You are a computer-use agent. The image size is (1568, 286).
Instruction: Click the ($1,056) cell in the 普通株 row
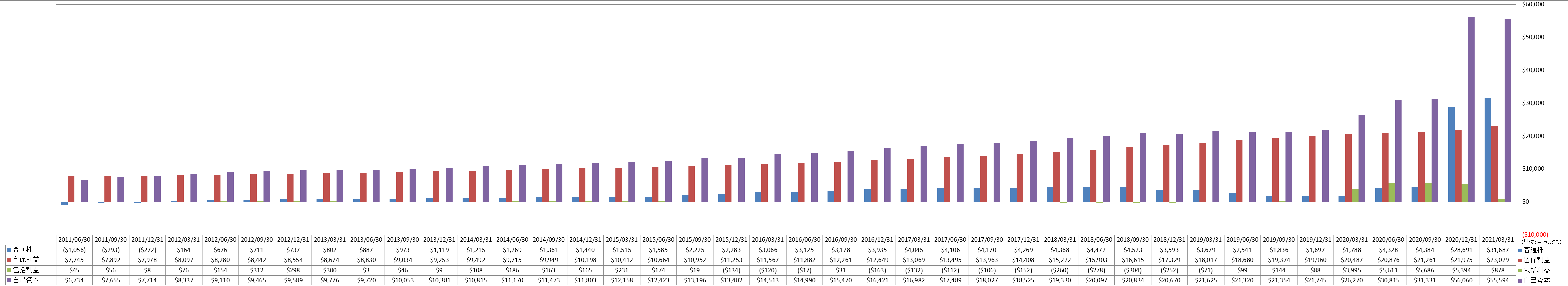(x=74, y=250)
